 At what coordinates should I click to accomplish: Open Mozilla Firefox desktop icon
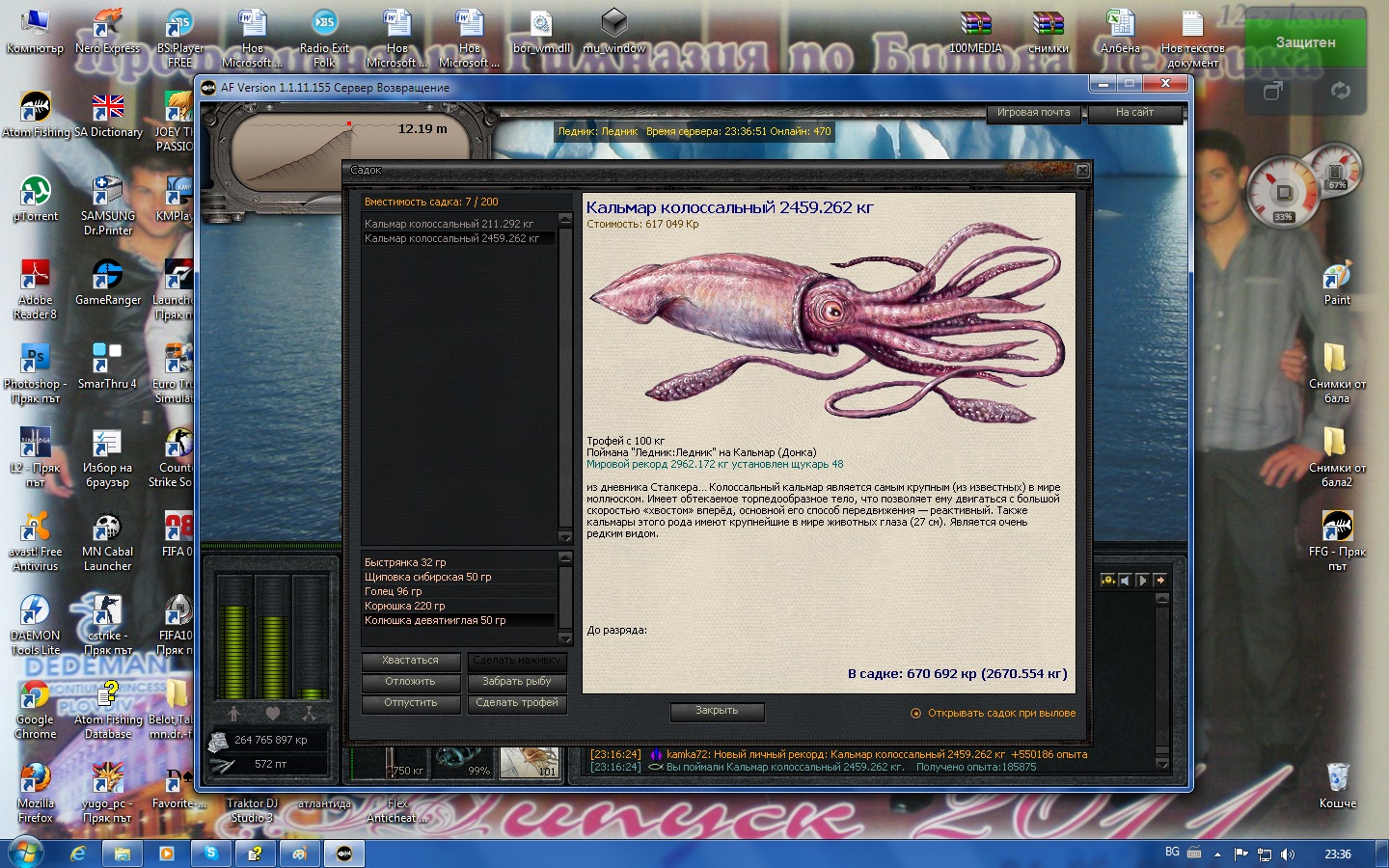36,792
